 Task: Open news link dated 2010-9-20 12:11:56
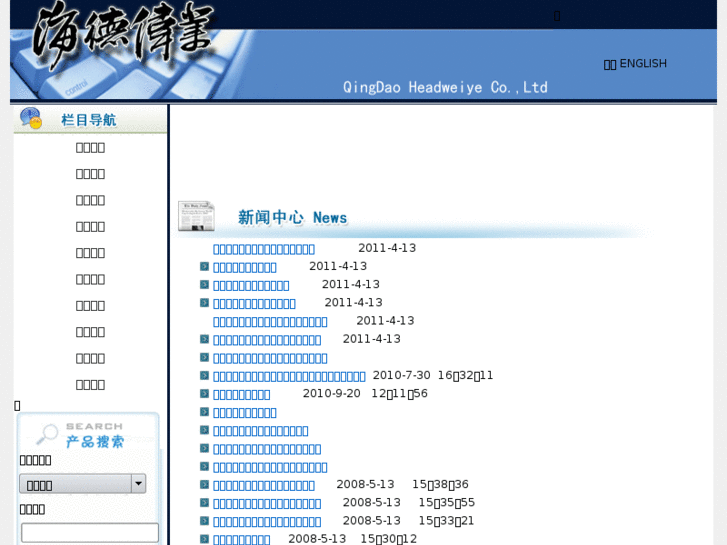tap(242, 394)
